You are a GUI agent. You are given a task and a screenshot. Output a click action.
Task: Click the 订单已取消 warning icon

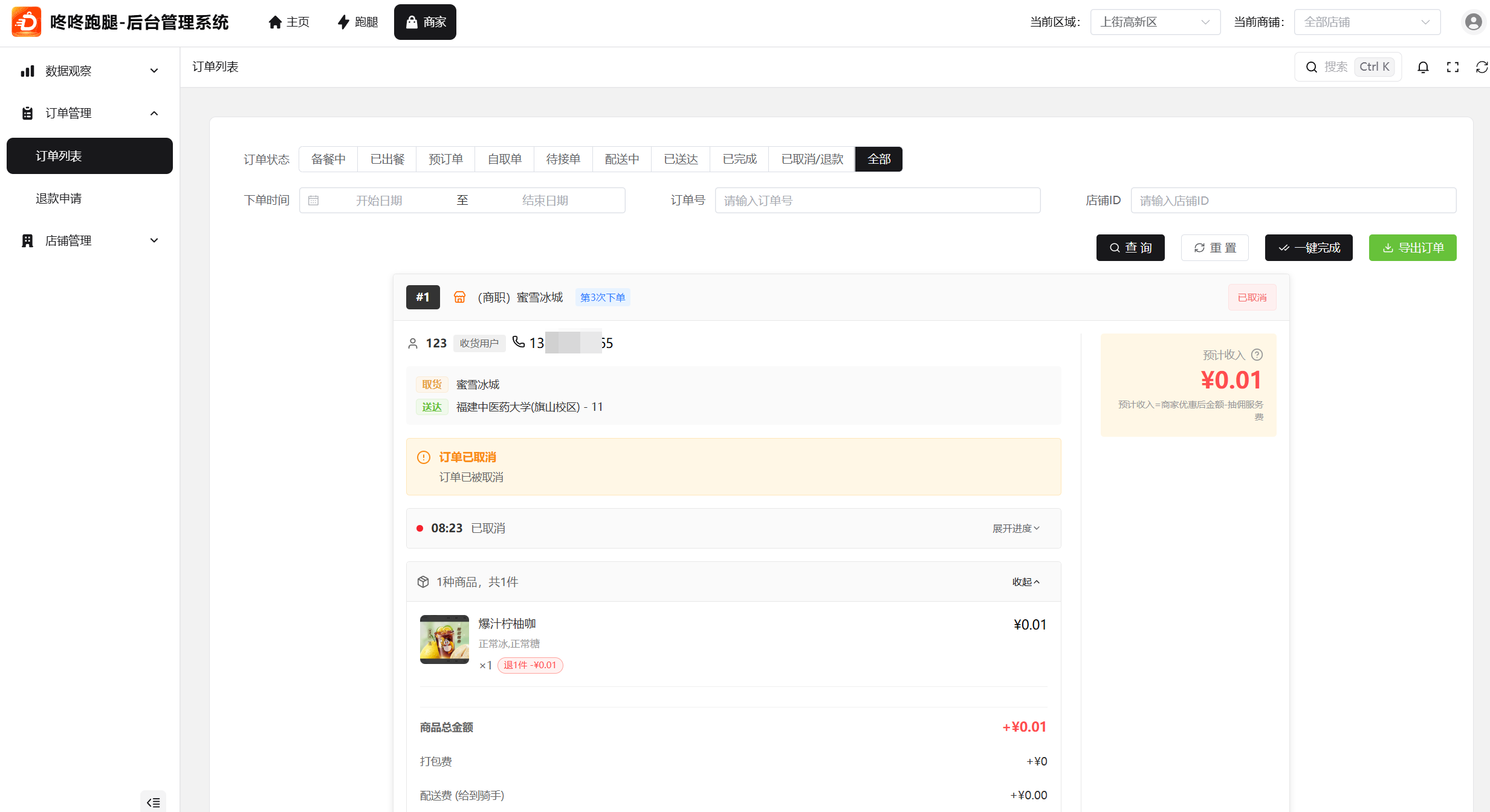tap(424, 457)
